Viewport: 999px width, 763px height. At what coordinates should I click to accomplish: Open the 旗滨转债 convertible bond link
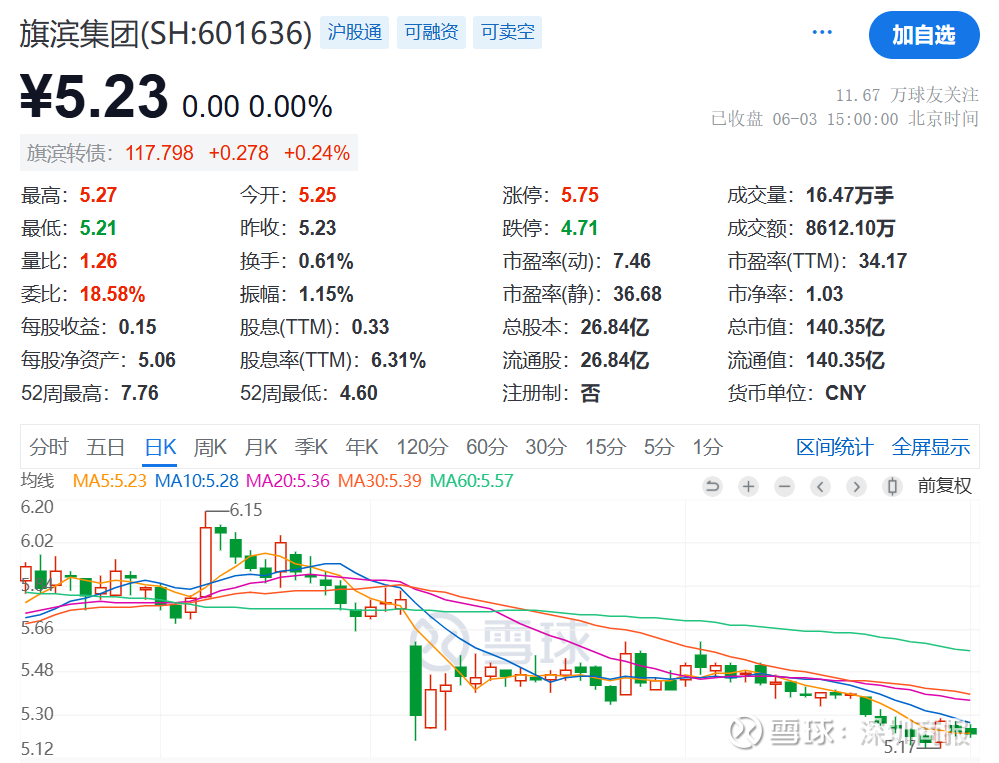click(x=189, y=153)
